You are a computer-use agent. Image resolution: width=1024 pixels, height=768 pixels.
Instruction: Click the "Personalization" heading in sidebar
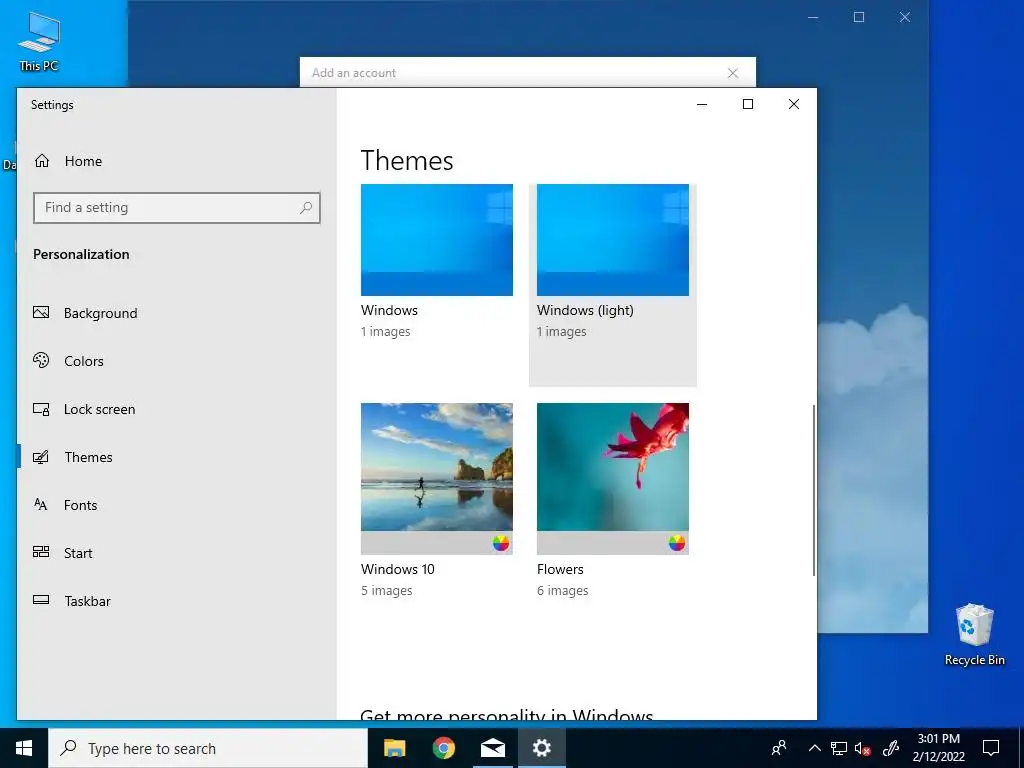[81, 254]
